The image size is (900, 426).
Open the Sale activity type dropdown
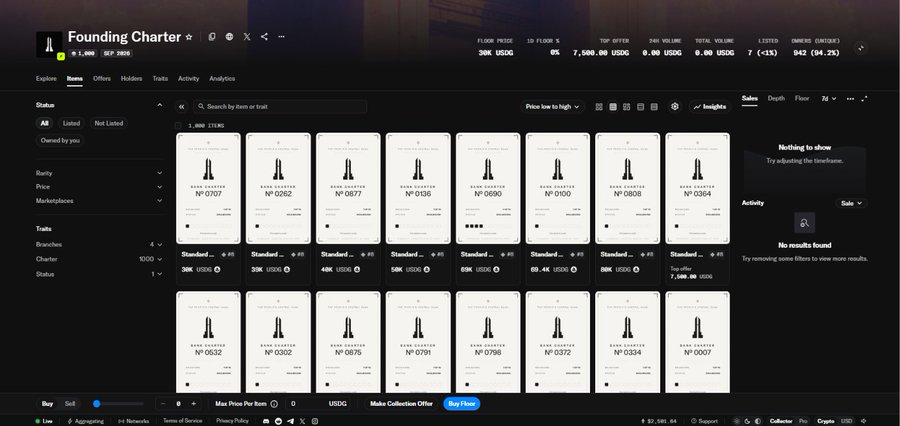coord(852,203)
